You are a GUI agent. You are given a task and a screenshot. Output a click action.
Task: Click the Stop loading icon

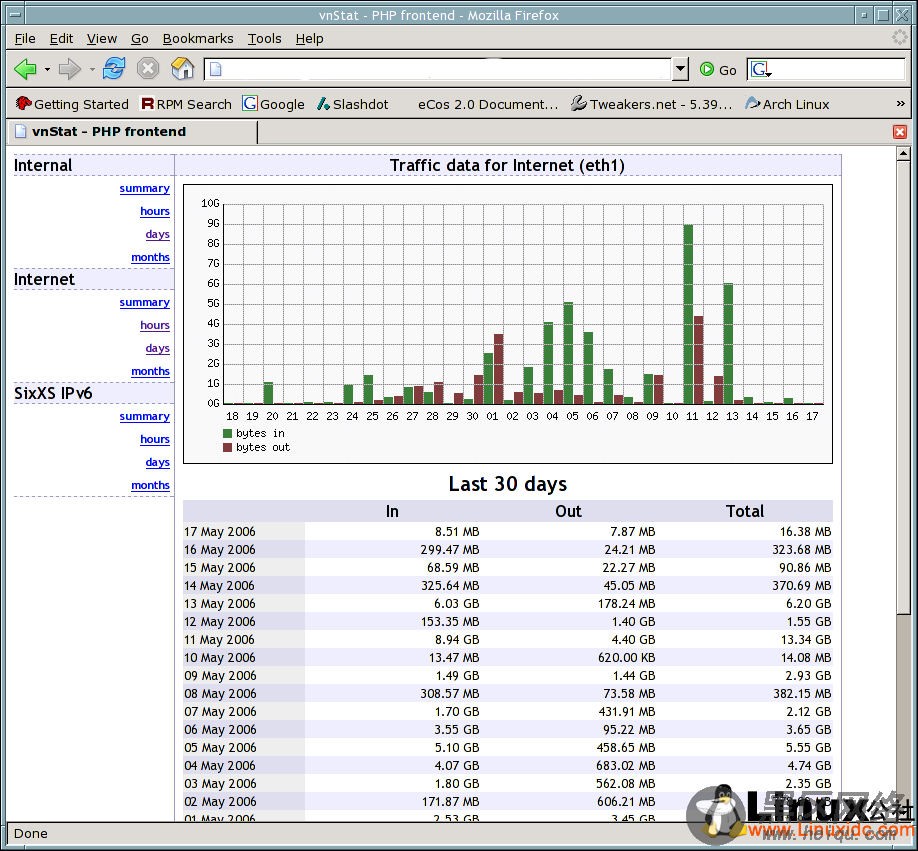click(x=148, y=68)
